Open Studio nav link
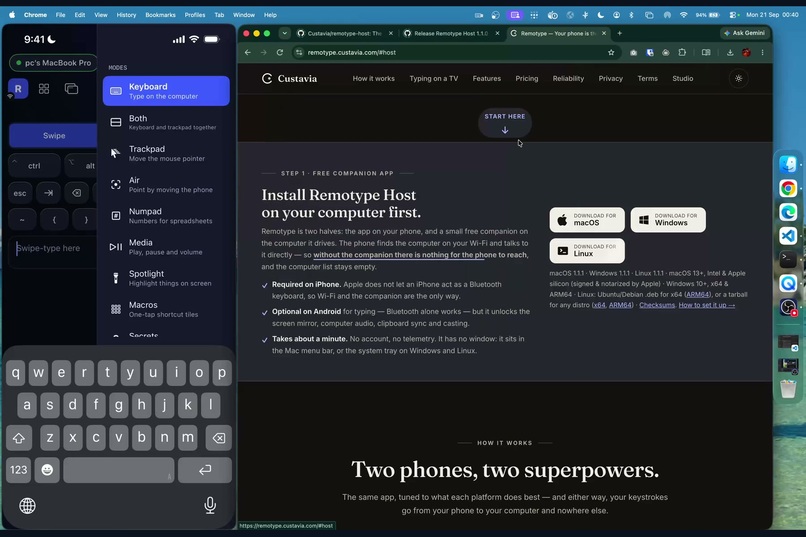 683,79
